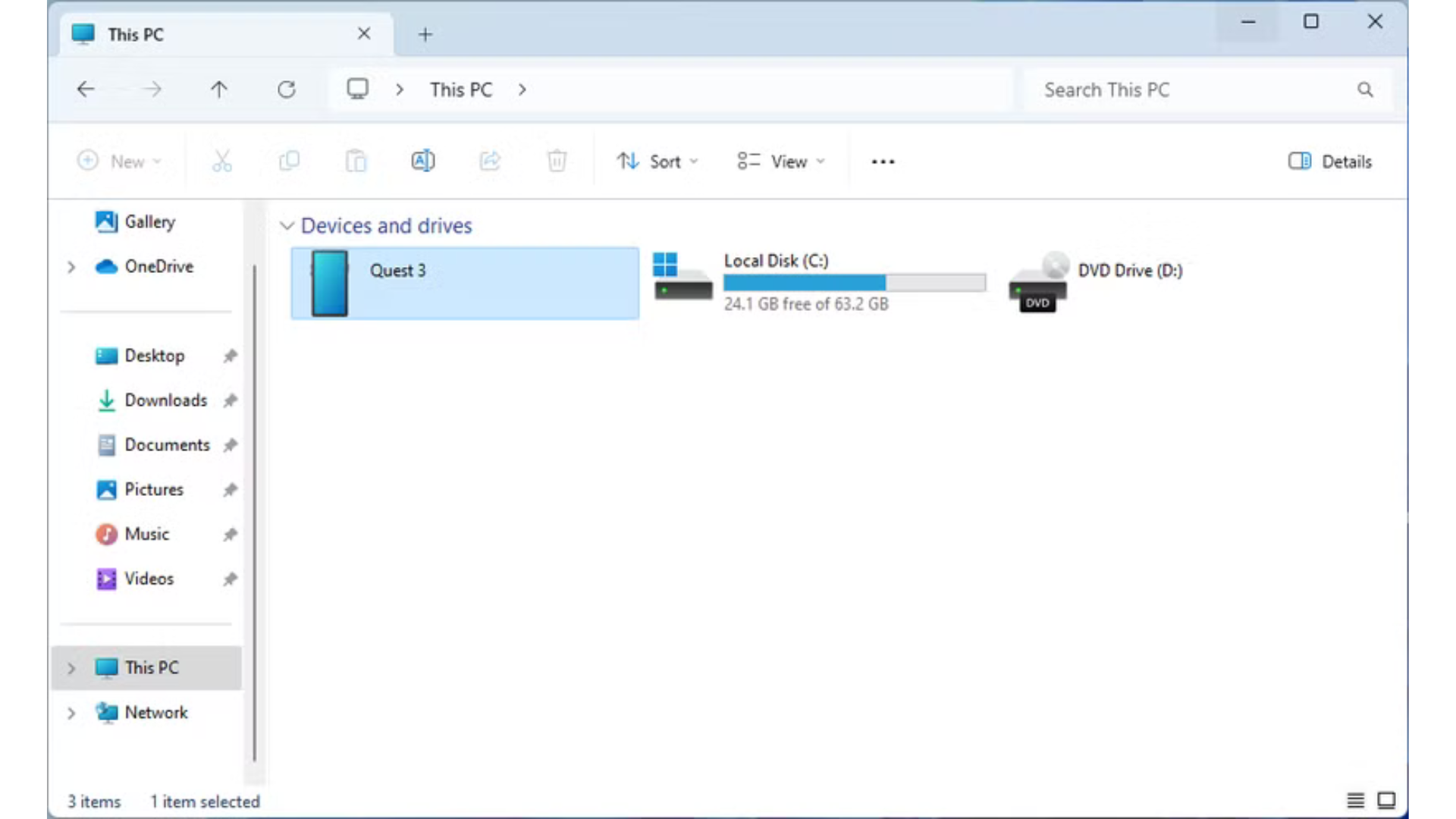
Task: Open the Sort dropdown menu
Action: (x=657, y=161)
